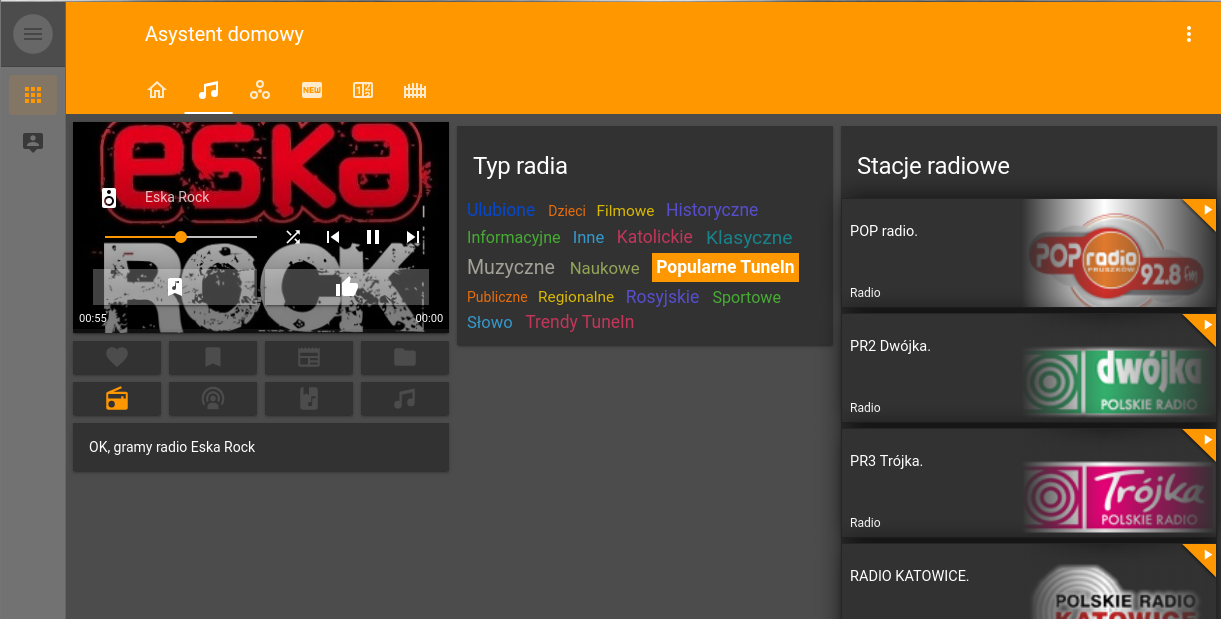Skip to next track
This screenshot has width=1221, height=619.
[413, 237]
